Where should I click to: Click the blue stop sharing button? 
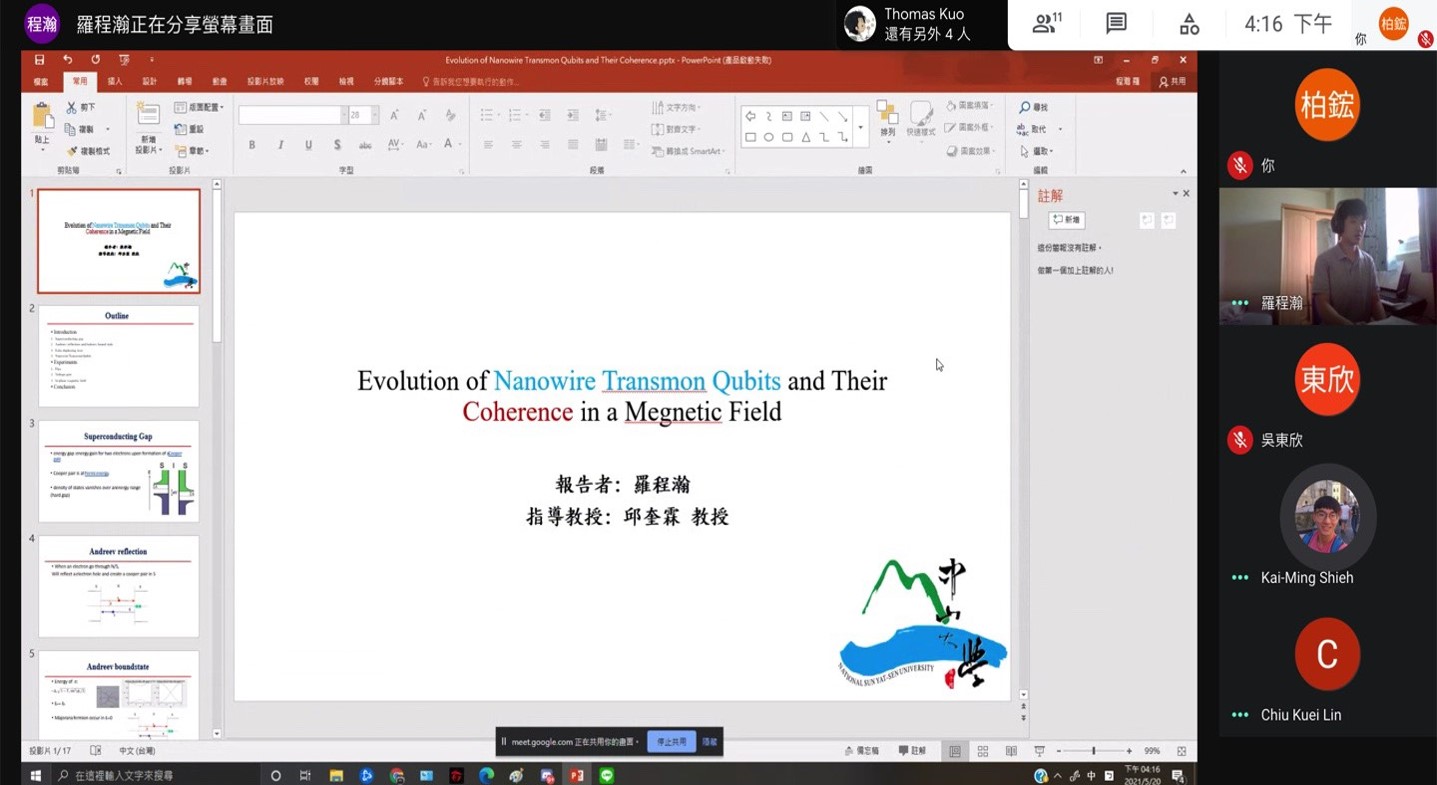(x=671, y=742)
